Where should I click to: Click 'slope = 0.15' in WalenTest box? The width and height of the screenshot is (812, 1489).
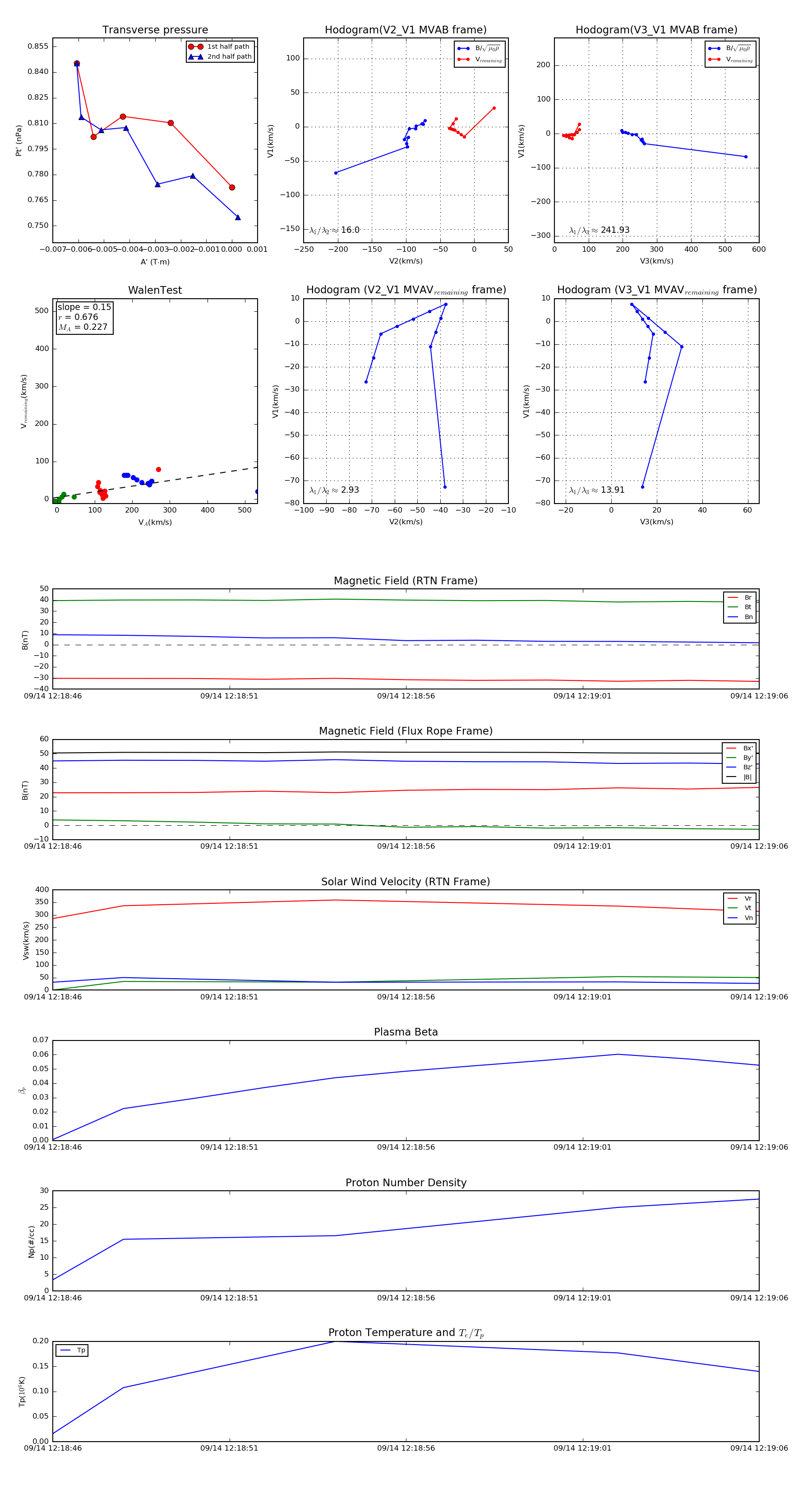[x=84, y=307]
